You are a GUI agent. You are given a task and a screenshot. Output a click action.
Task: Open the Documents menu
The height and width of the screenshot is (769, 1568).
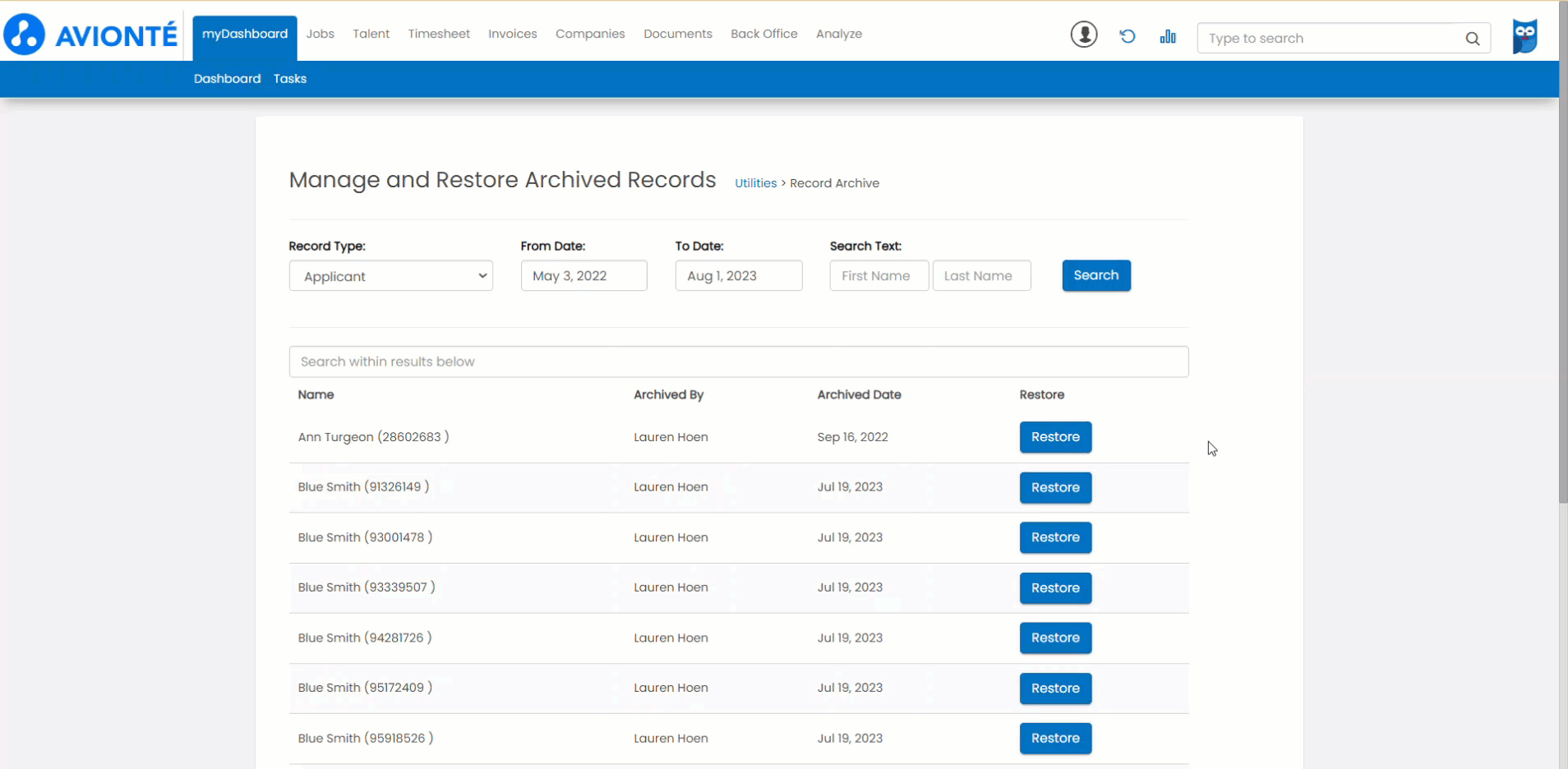click(678, 34)
